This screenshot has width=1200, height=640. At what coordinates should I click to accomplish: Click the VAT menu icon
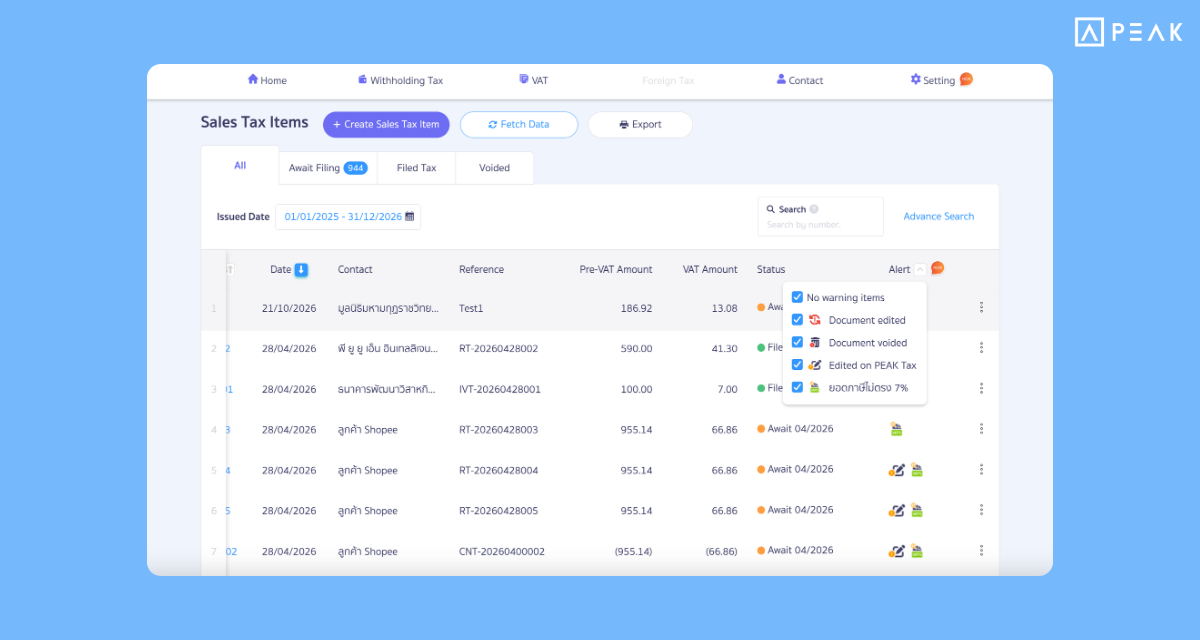(x=521, y=78)
